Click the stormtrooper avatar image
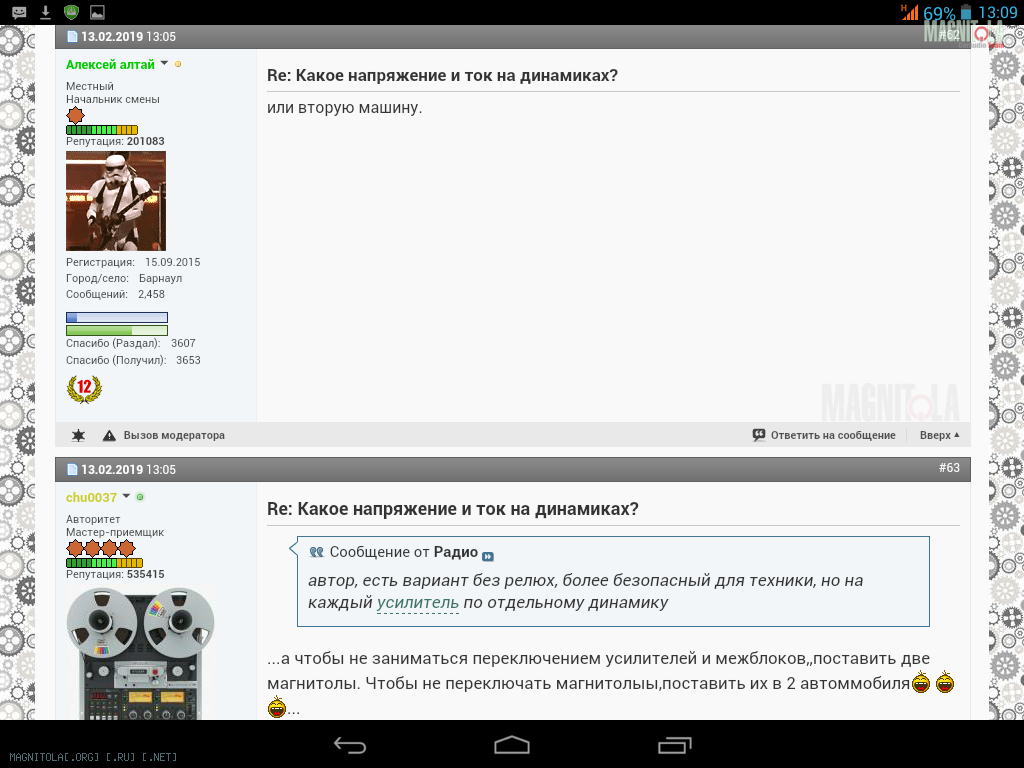 (115, 201)
